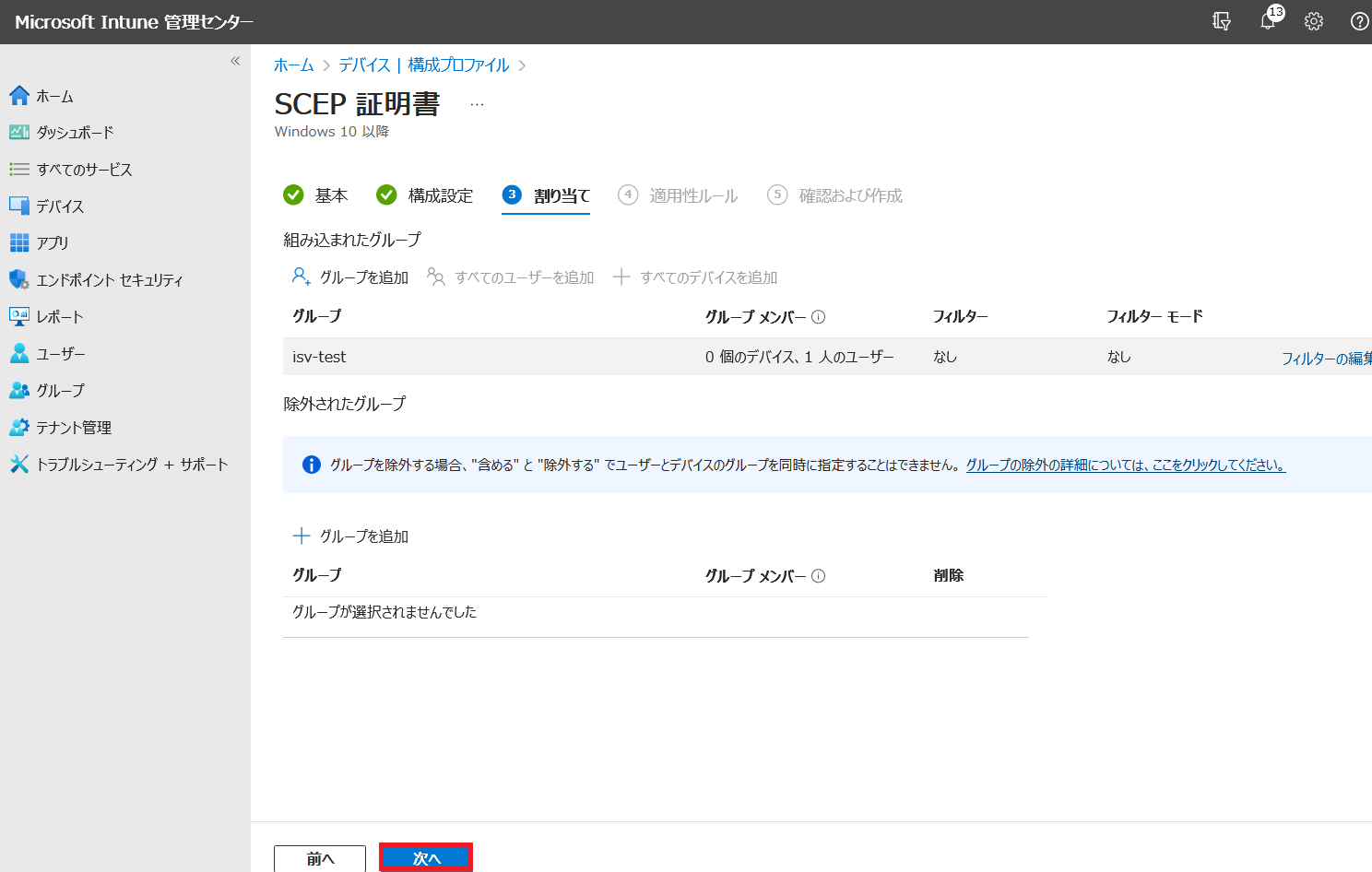This screenshot has width=1372, height=872.
Task: Click info icon beside included グループ メンバー
Action: pyautogui.click(x=818, y=316)
